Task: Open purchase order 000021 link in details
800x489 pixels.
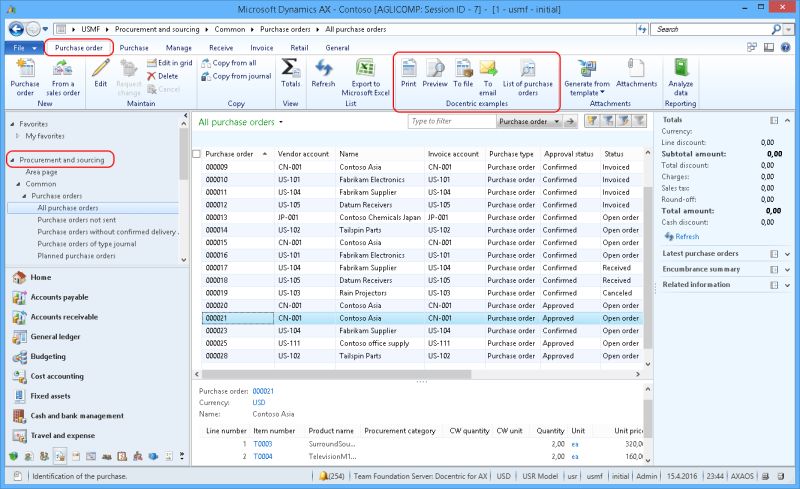Action: [x=263, y=391]
